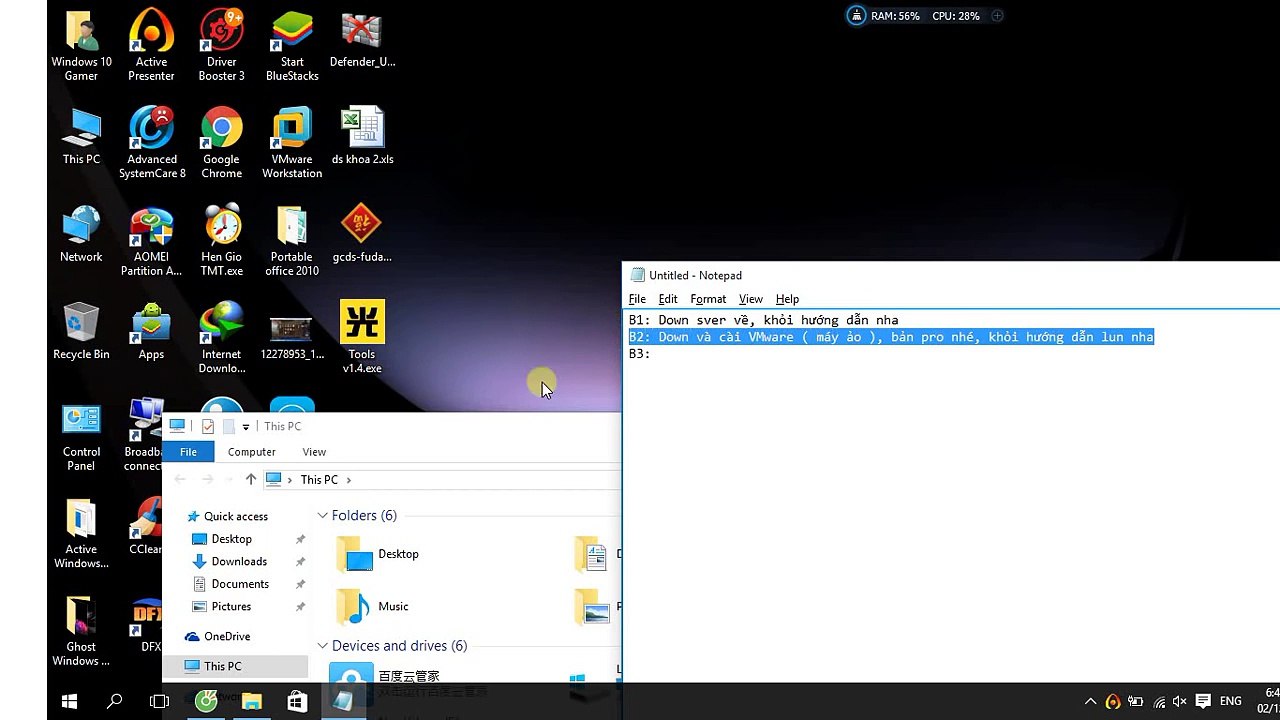Click the plus button on the RAM/CPU widget
The height and width of the screenshot is (720, 1280).
(x=997, y=16)
